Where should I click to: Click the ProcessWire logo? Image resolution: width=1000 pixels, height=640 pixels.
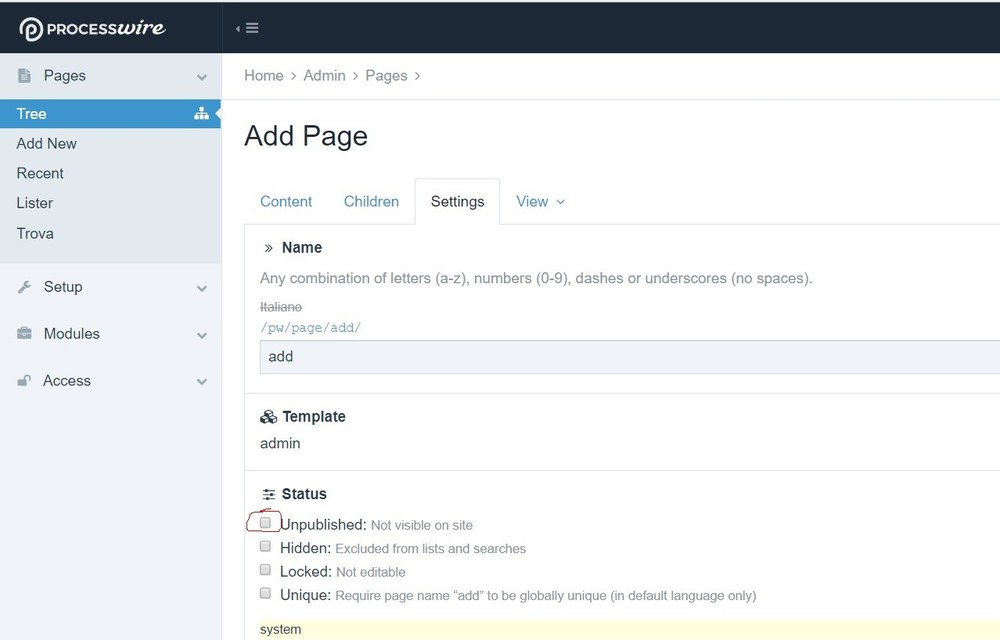pos(92,28)
